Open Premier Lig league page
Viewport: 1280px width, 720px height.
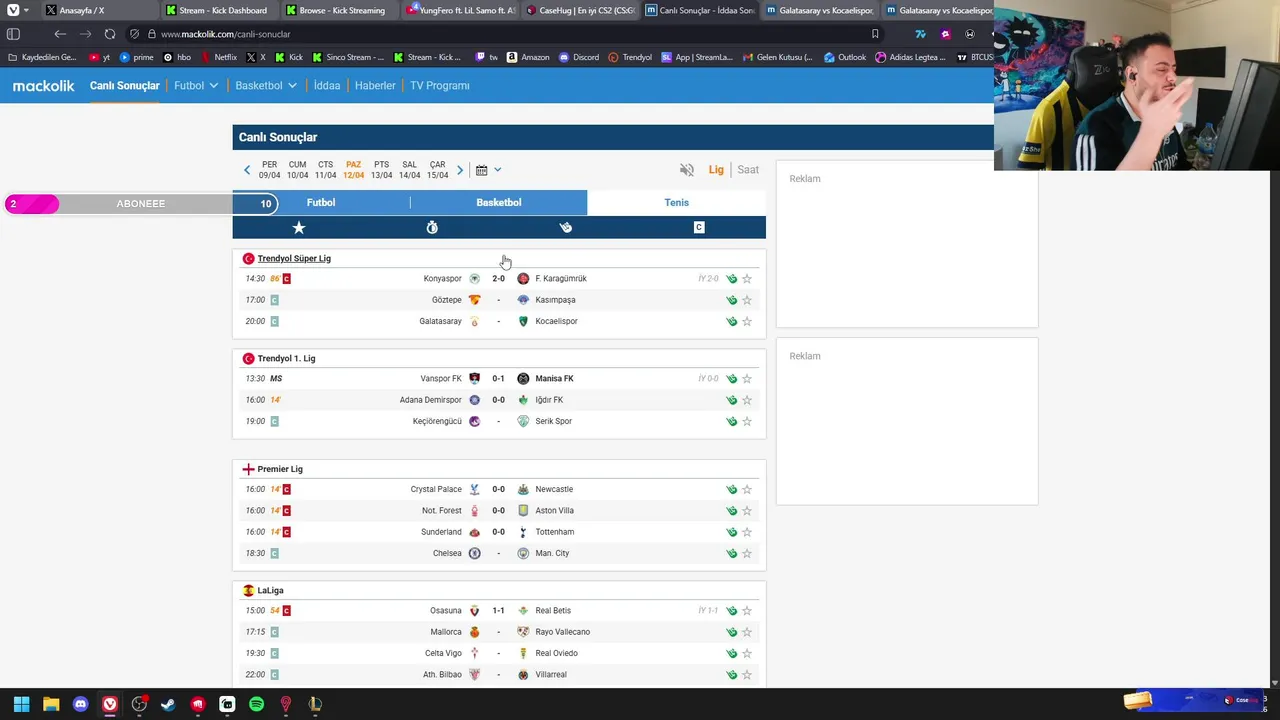280,469
